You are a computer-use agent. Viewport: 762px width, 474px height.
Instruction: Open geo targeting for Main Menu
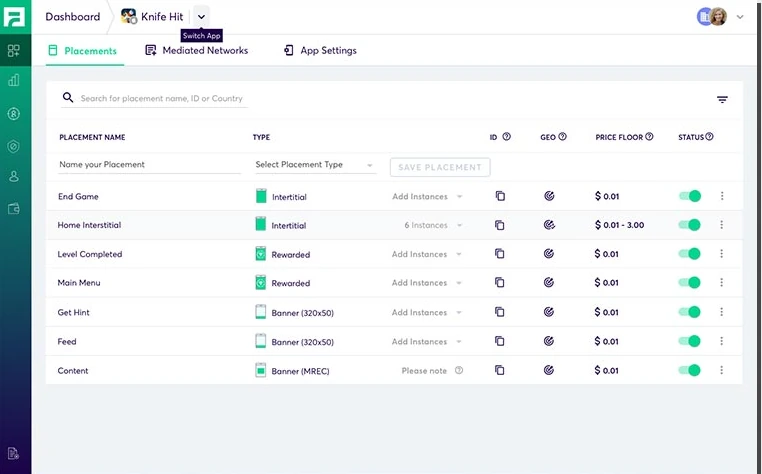pos(549,282)
